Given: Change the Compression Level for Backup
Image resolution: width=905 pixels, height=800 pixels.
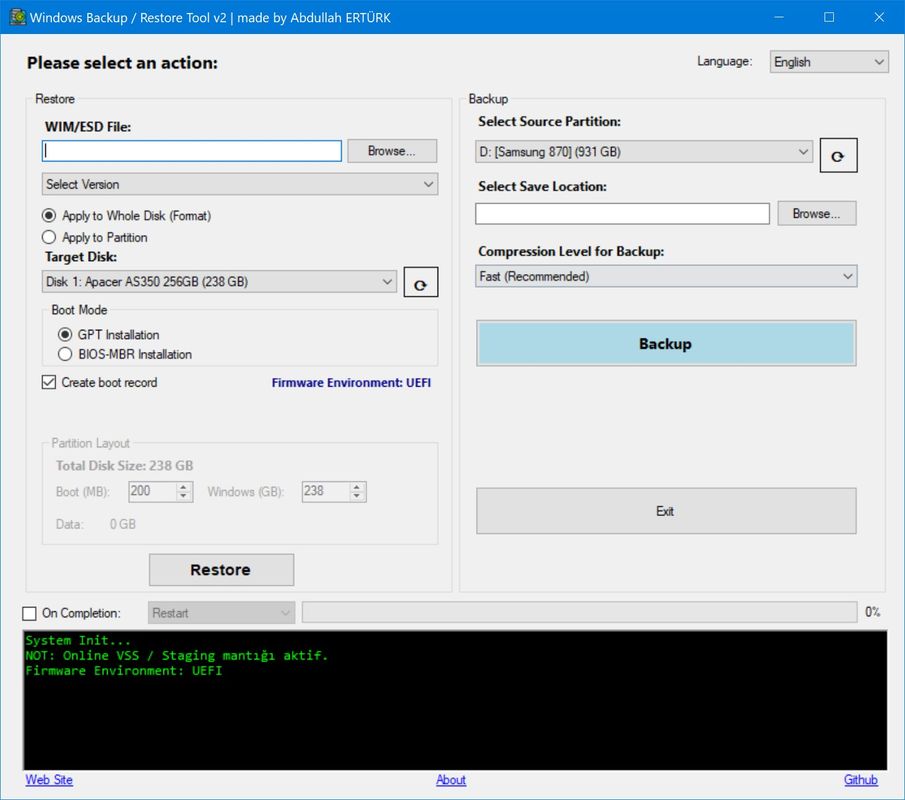Looking at the screenshot, I should [666, 276].
